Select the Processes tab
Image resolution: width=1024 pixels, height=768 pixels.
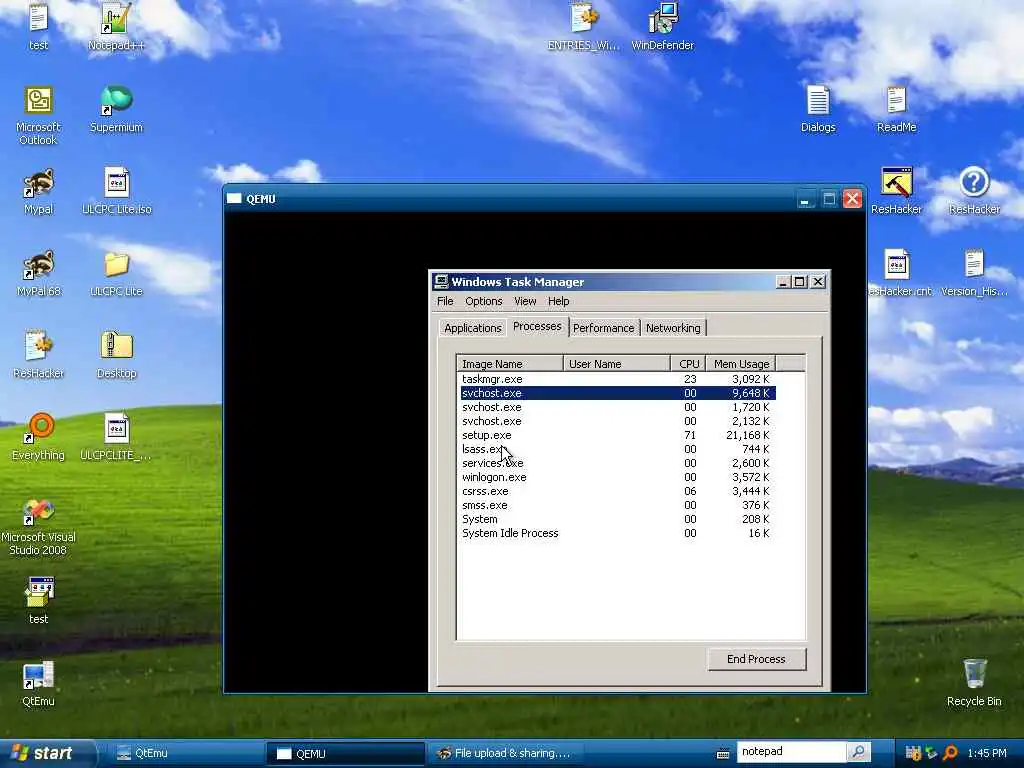[537, 327]
